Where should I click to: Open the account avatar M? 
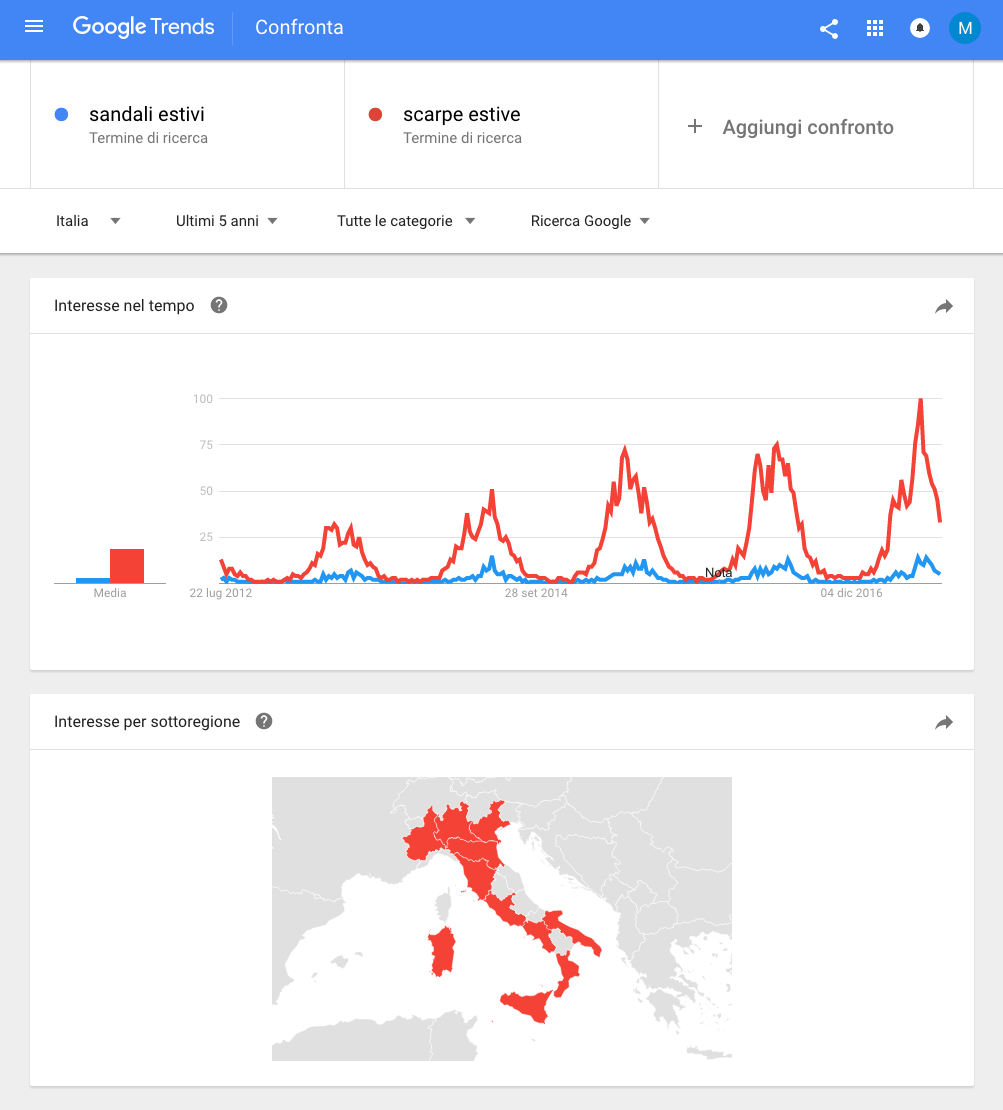[x=965, y=28]
